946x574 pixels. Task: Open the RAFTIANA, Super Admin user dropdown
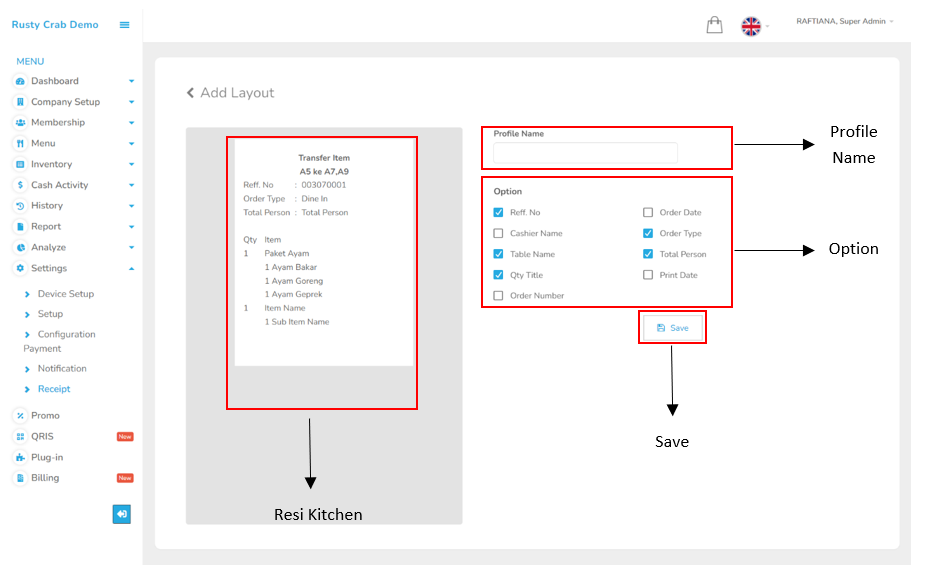[844, 21]
